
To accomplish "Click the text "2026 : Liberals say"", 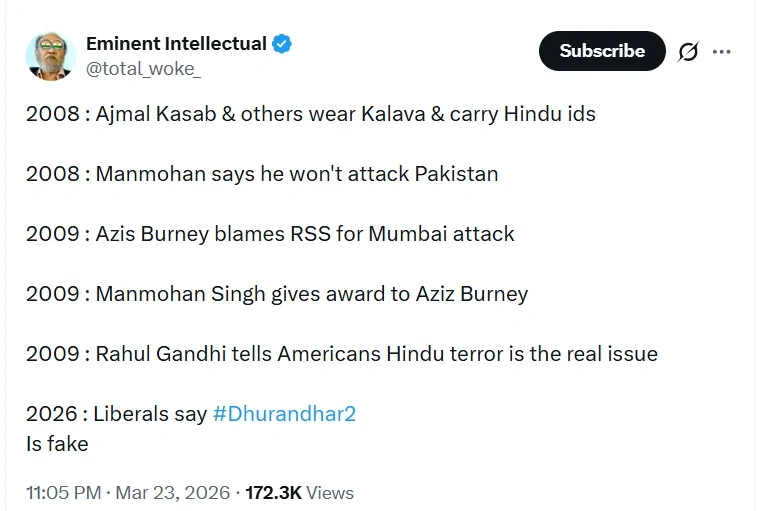I will [116, 413].
